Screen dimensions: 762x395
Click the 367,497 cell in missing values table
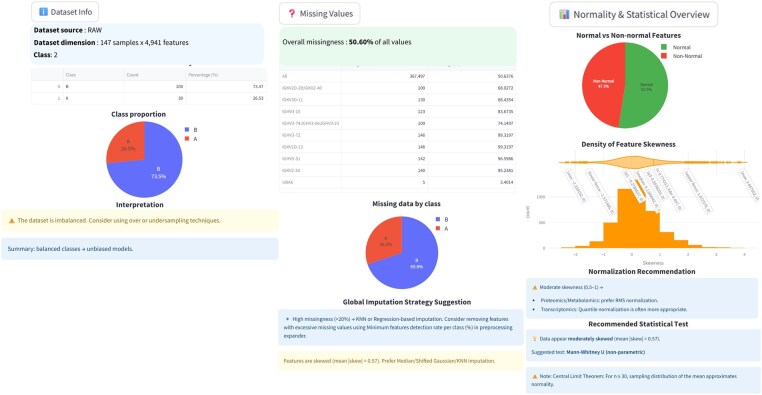click(x=385, y=76)
